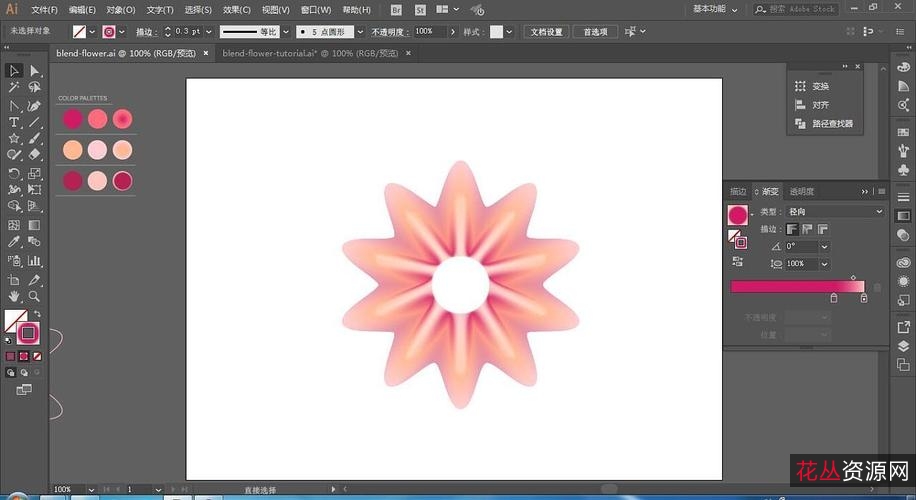Select the Symbol Sprayer tool
The width and height of the screenshot is (916, 500).
coord(13,261)
